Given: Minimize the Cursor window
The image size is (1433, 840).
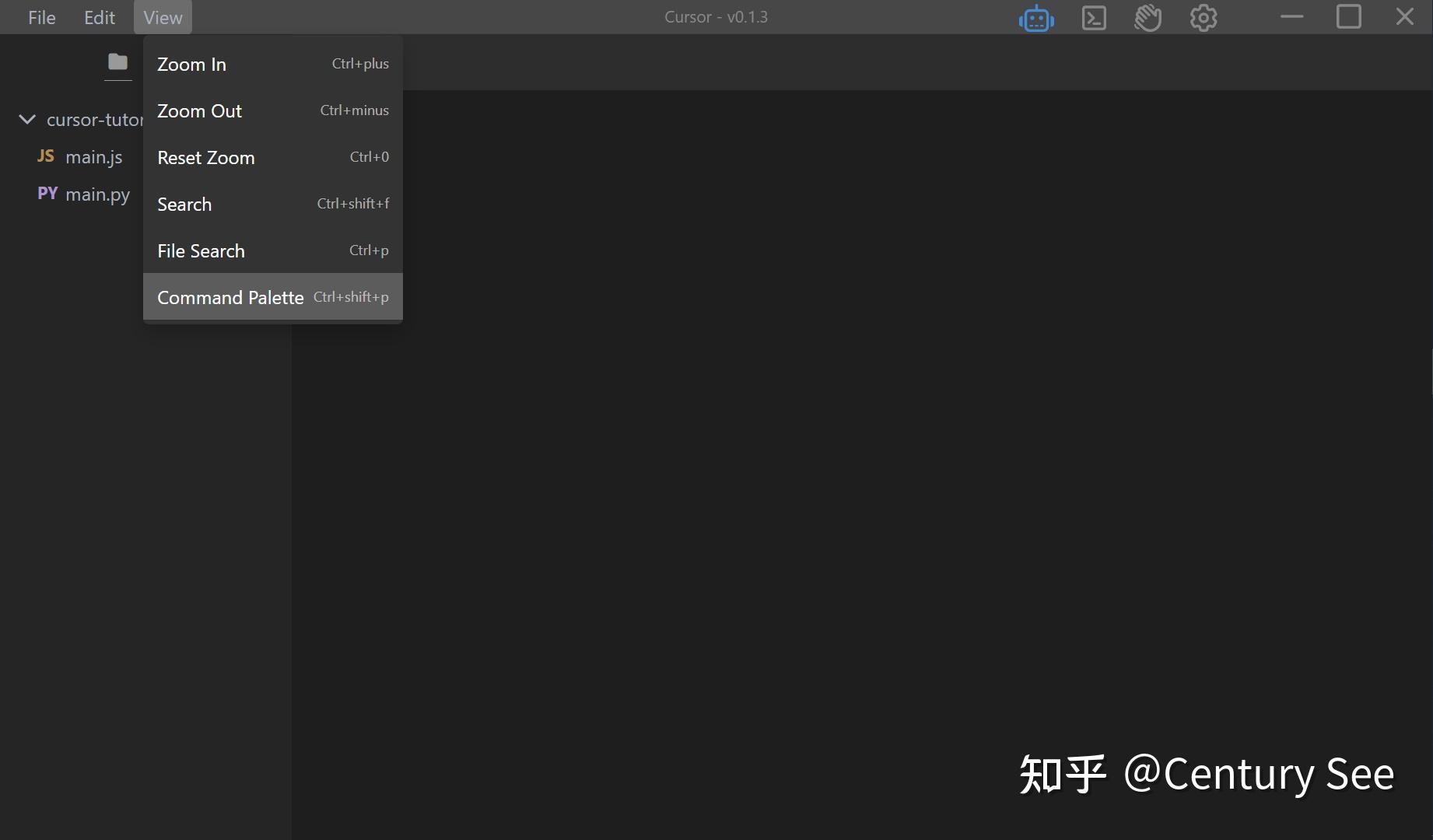Looking at the screenshot, I should (x=1291, y=16).
